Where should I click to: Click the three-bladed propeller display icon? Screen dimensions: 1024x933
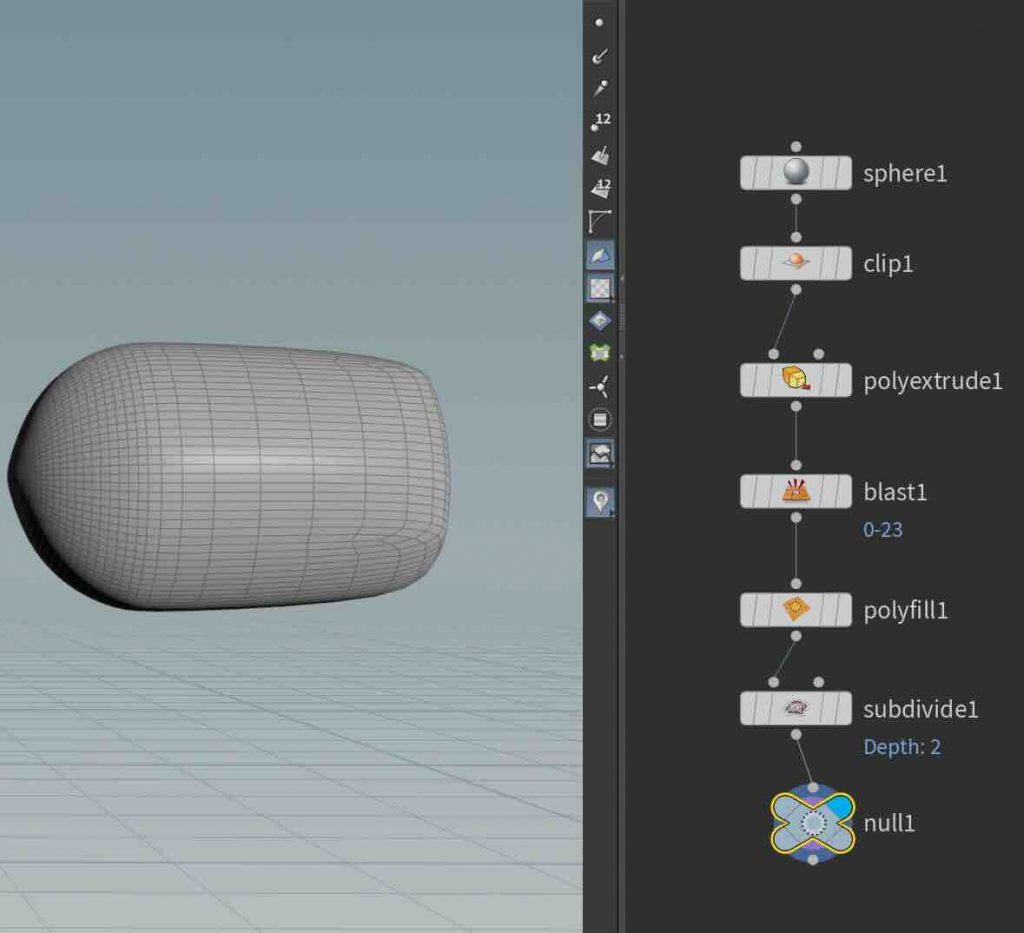tap(599, 387)
